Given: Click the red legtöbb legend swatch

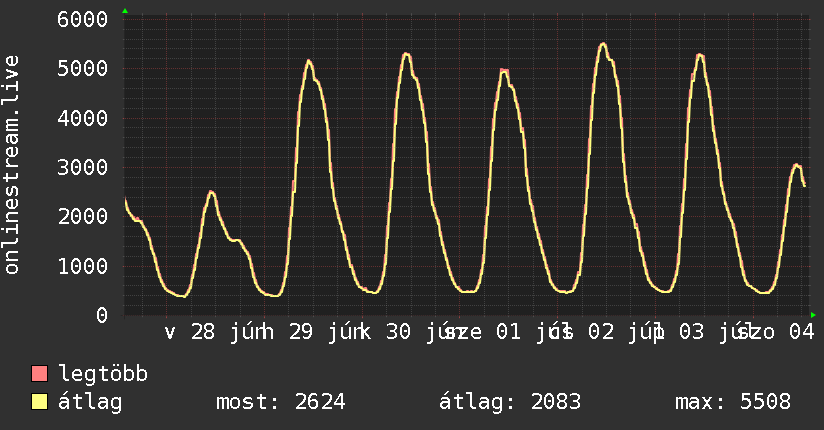Looking at the screenshot, I should pos(39,374).
